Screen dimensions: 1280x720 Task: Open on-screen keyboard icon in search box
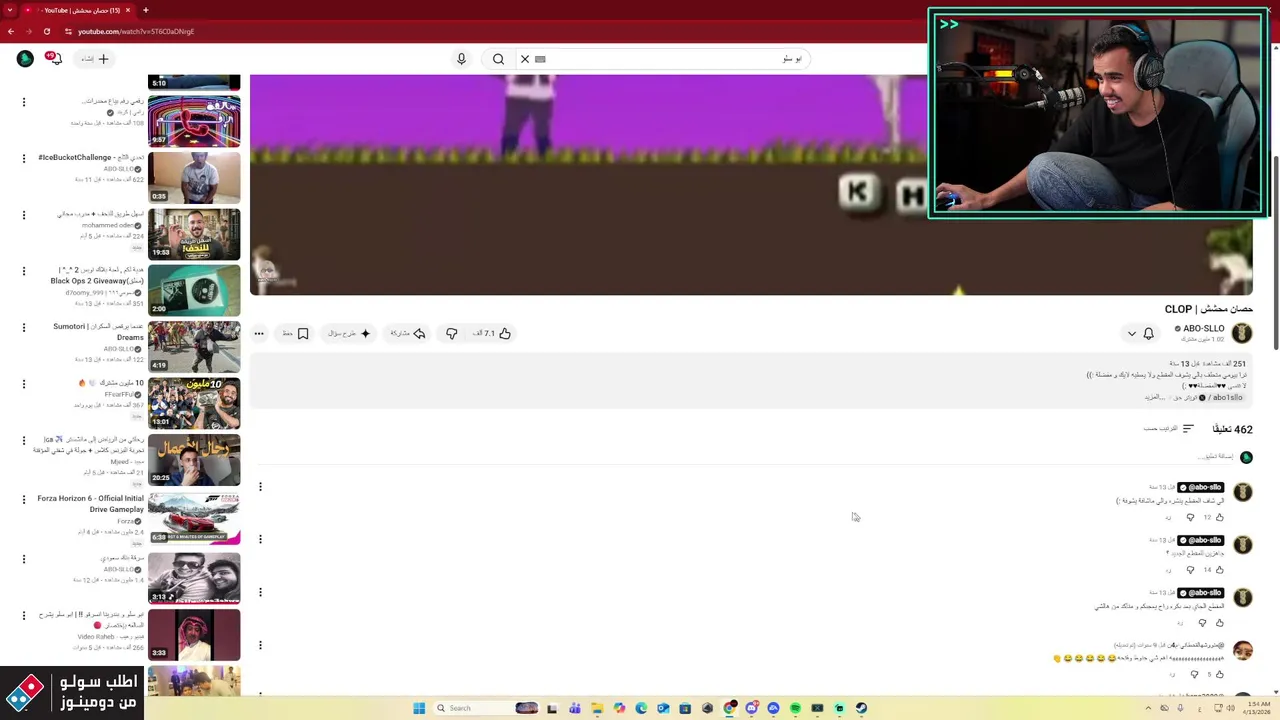point(540,59)
